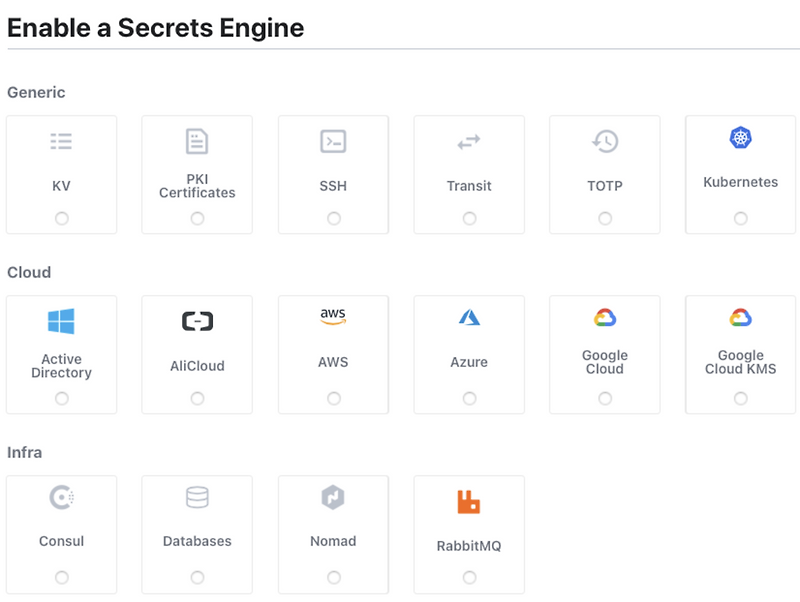The height and width of the screenshot is (602, 800).
Task: Click the Kubernetes helm wheel icon
Action: click(740, 138)
